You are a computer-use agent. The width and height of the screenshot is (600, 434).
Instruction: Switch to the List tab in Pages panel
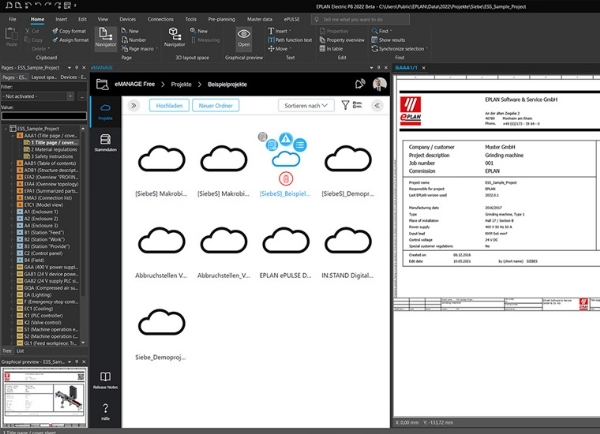coord(20,351)
